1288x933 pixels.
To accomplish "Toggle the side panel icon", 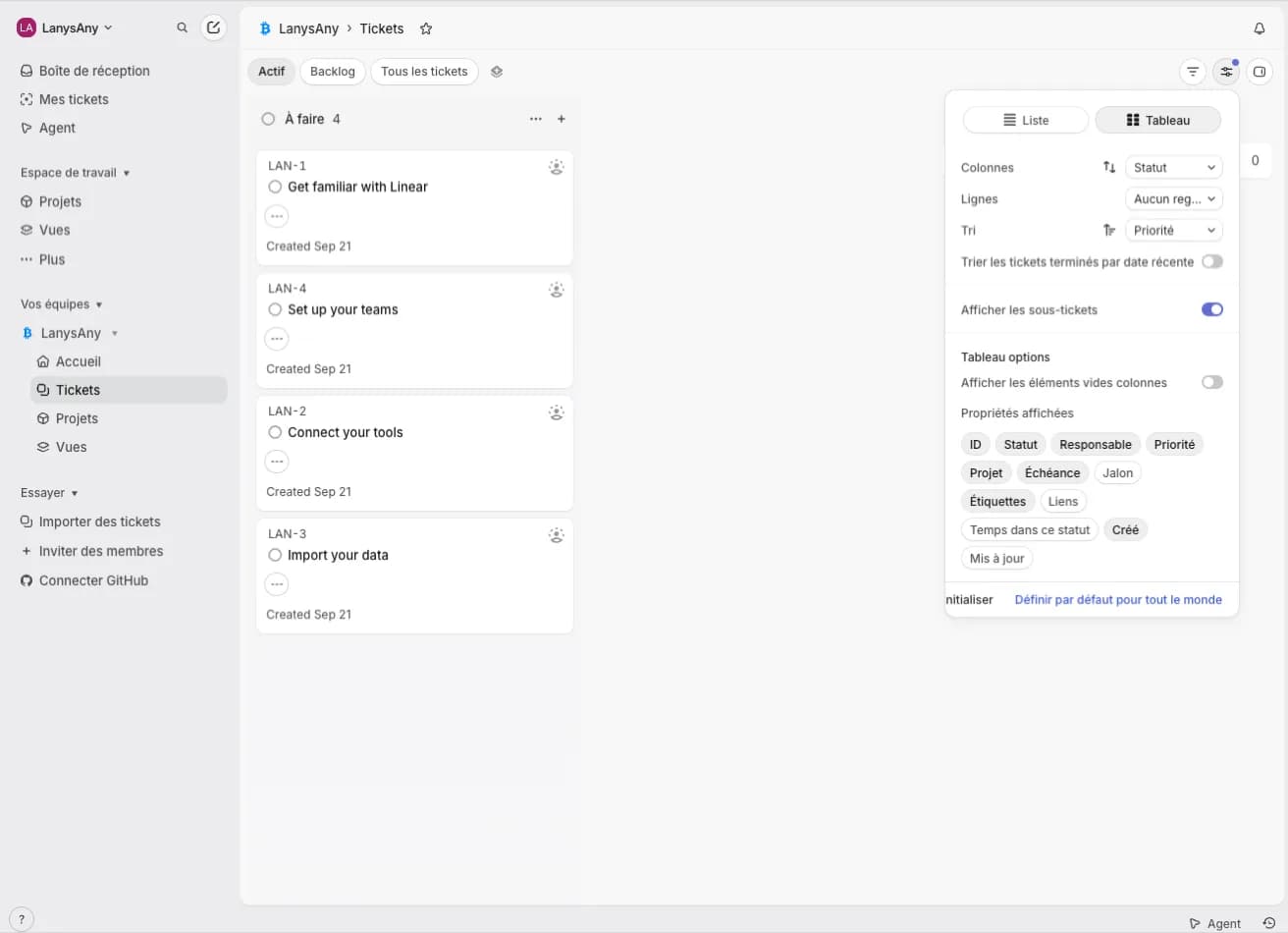I will pyautogui.click(x=1260, y=72).
